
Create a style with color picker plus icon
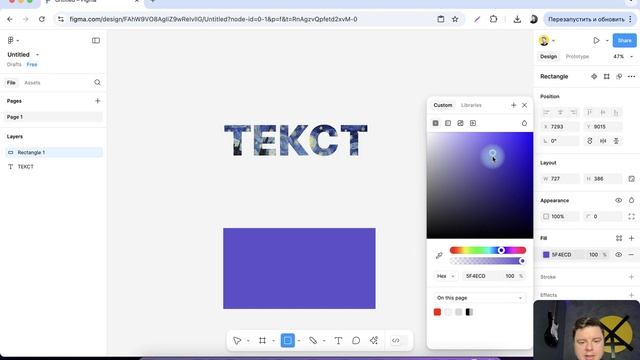(513, 105)
